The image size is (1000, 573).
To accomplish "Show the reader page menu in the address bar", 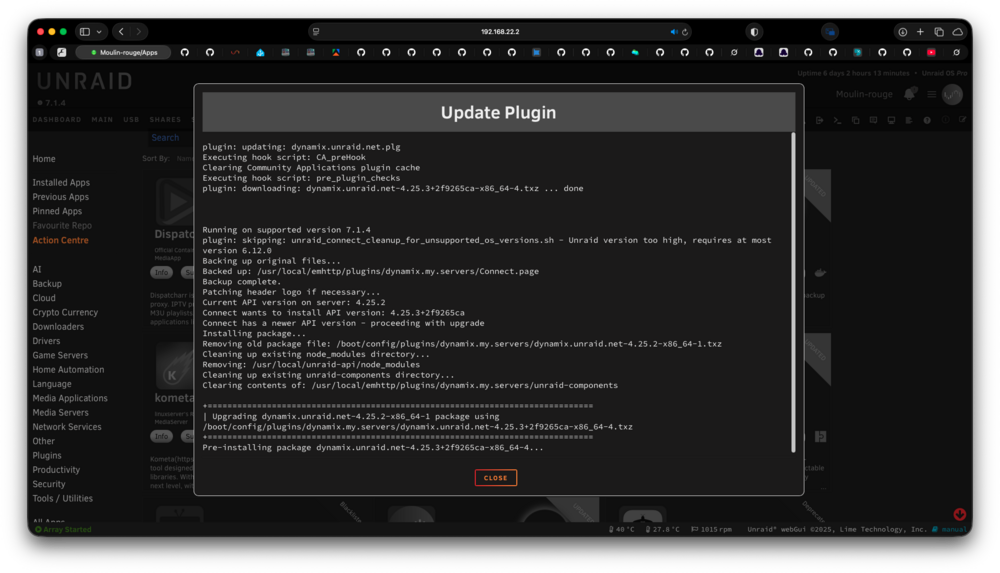I will (316, 31).
